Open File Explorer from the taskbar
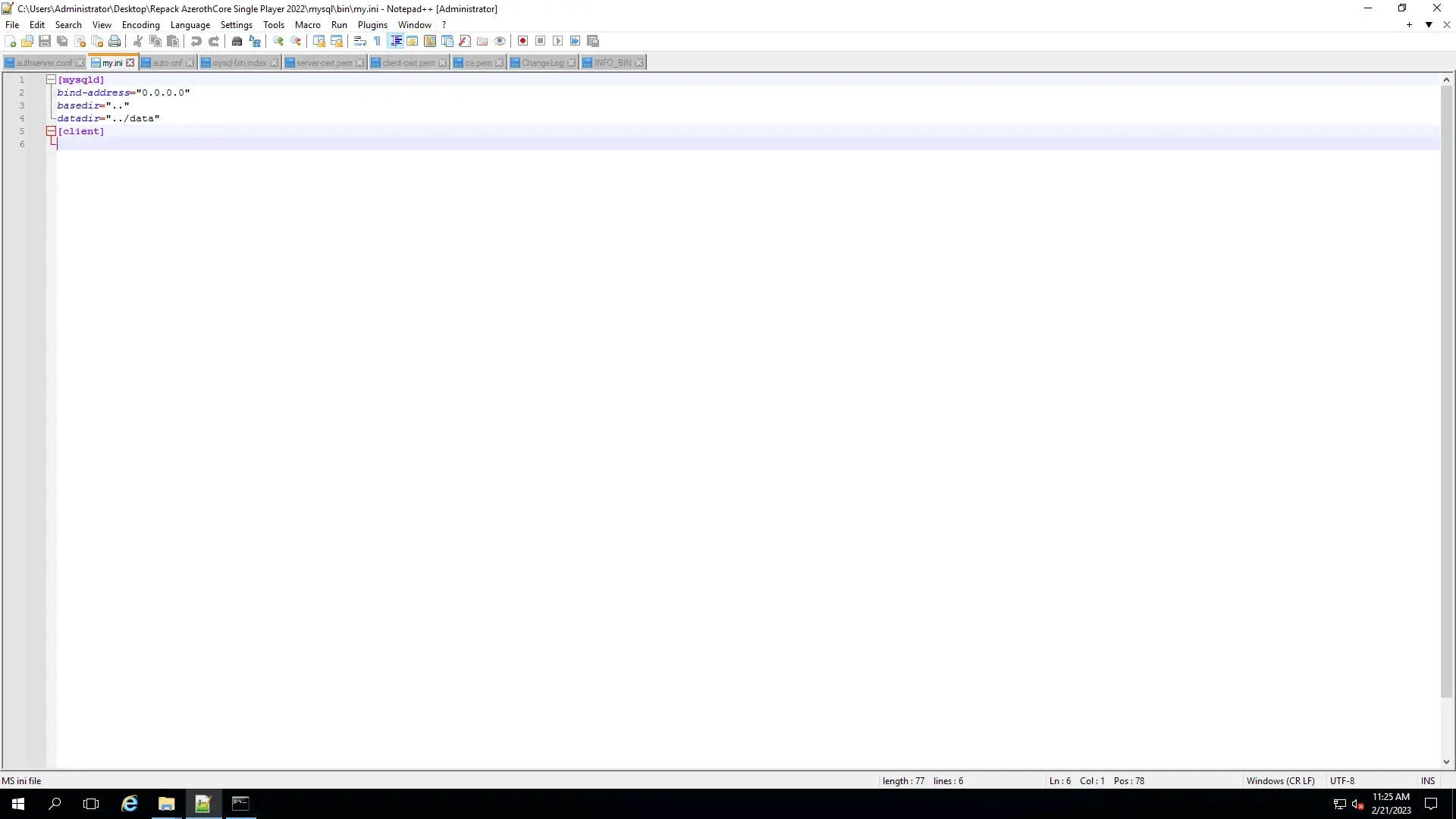Image resolution: width=1456 pixels, height=819 pixels. coord(166,804)
